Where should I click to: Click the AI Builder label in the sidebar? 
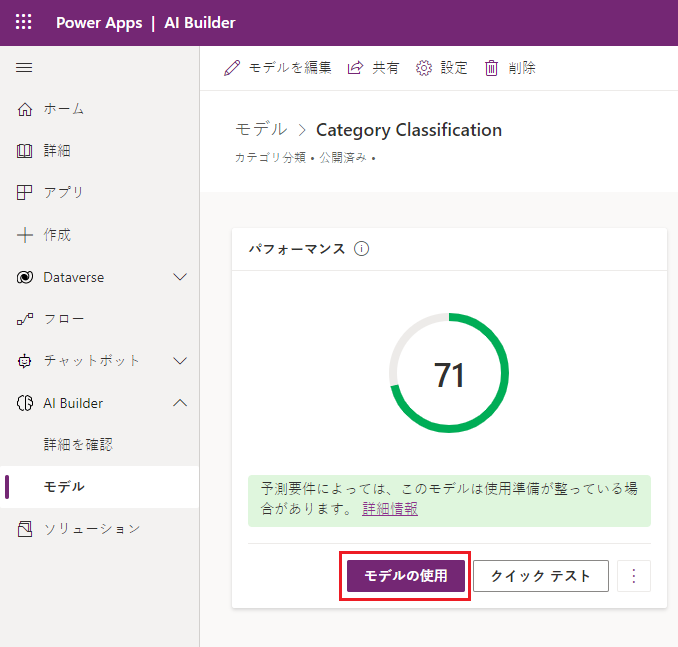click(73, 403)
